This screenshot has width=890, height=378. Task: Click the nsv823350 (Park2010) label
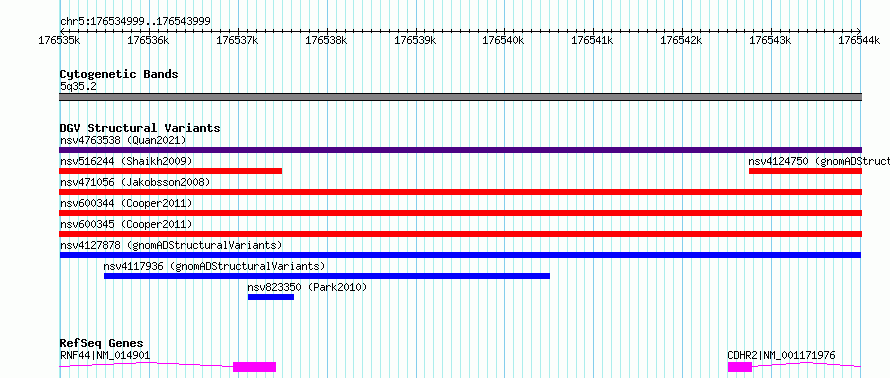308,287
